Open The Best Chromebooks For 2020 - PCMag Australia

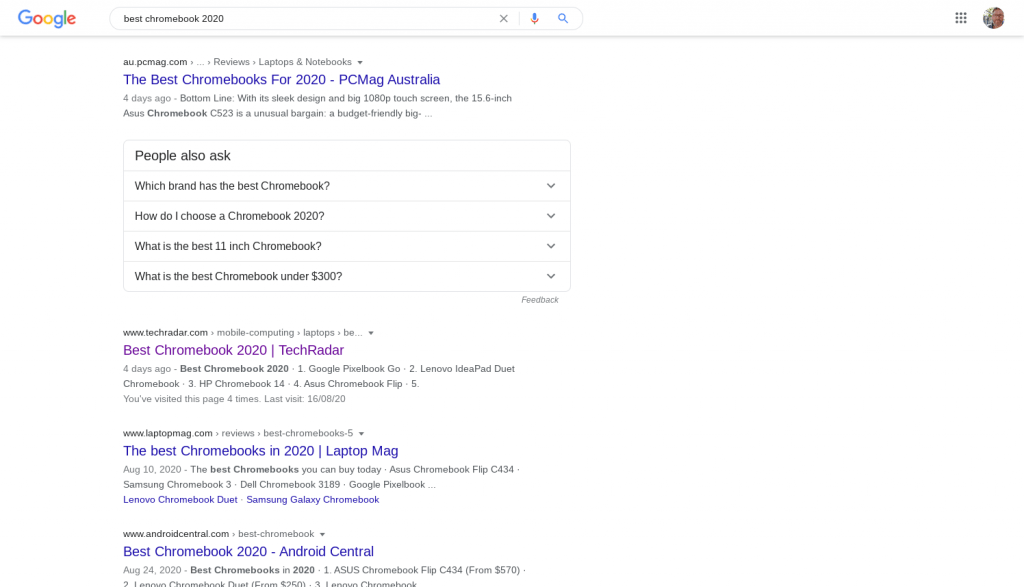[x=281, y=80]
